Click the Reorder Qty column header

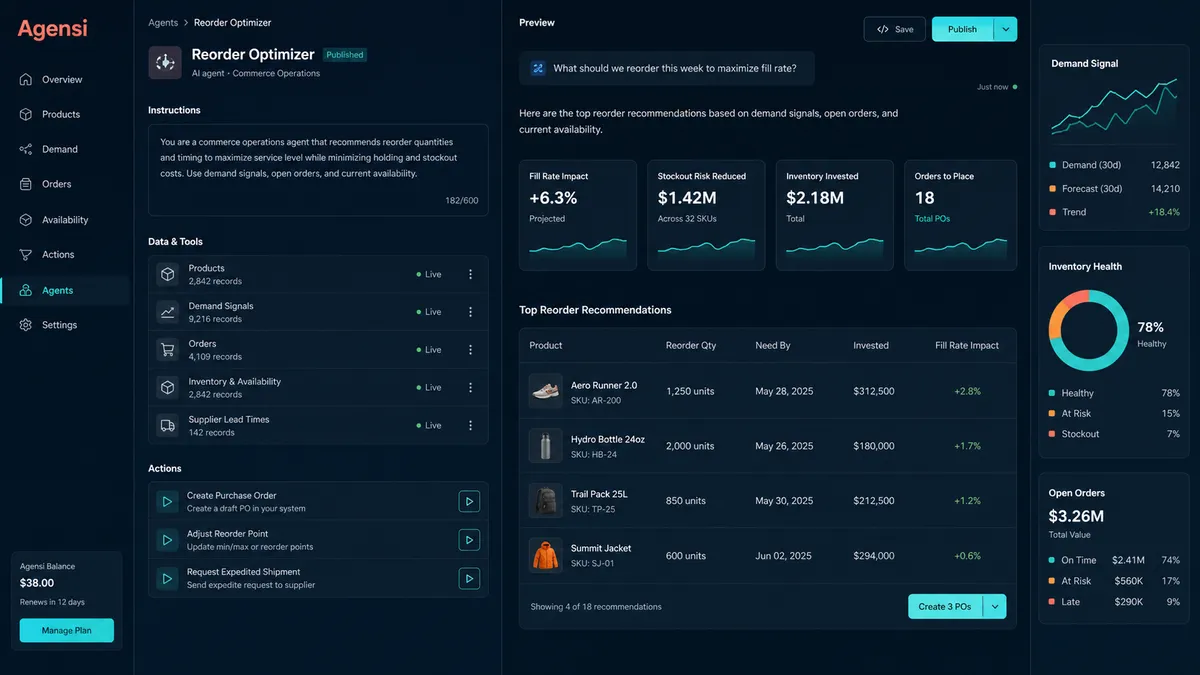[691, 346]
